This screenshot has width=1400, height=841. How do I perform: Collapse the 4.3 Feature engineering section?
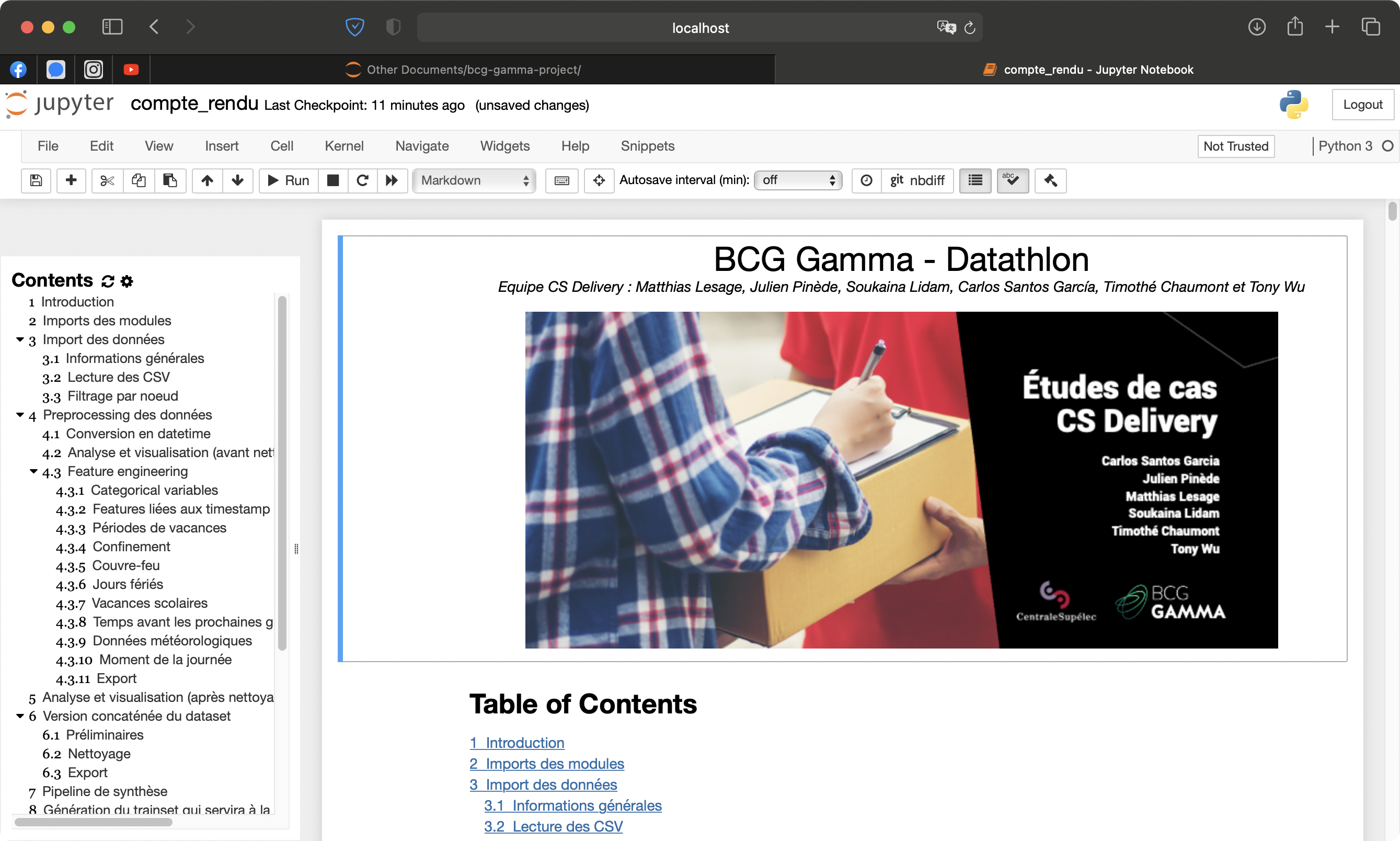pyautogui.click(x=33, y=471)
